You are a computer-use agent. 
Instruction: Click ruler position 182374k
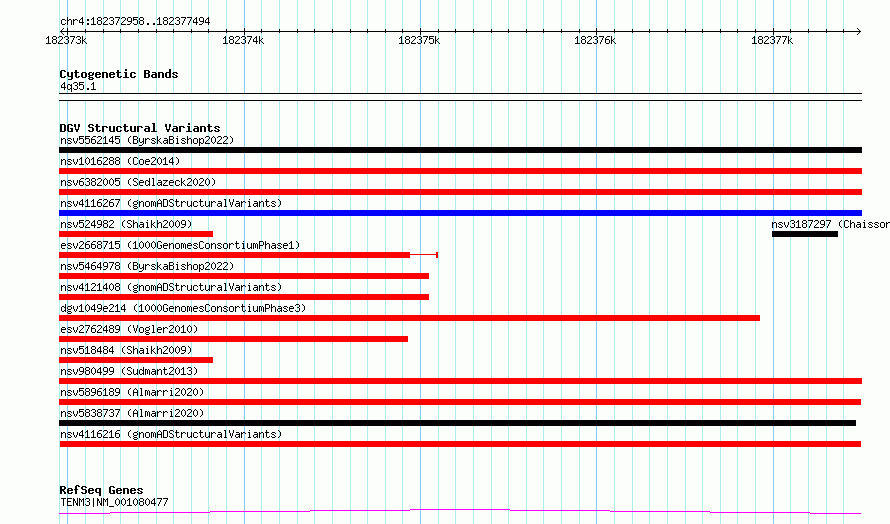click(243, 41)
